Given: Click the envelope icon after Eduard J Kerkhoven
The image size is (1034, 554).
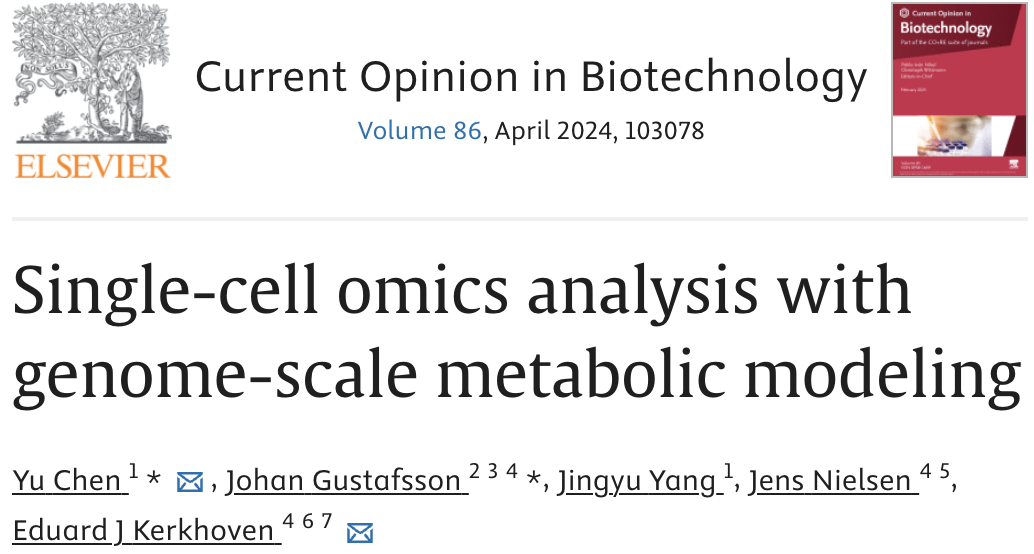Looking at the screenshot, I should coord(359,532).
